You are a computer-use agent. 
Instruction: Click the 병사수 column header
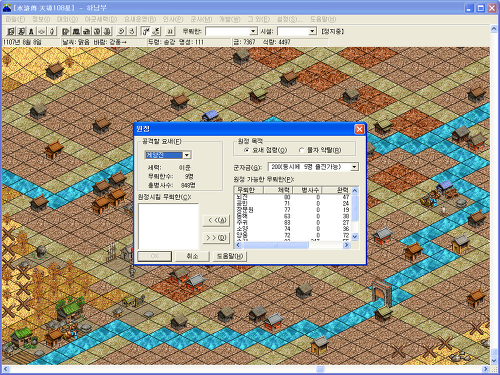click(307, 190)
